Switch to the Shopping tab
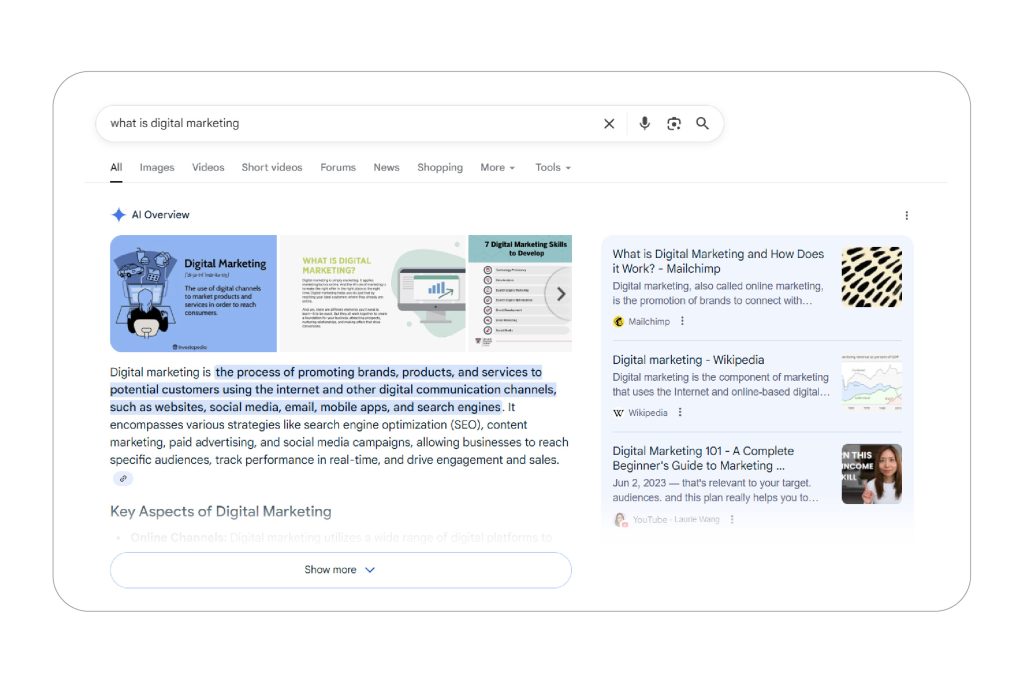This screenshot has width=1024, height=683. 440,168
